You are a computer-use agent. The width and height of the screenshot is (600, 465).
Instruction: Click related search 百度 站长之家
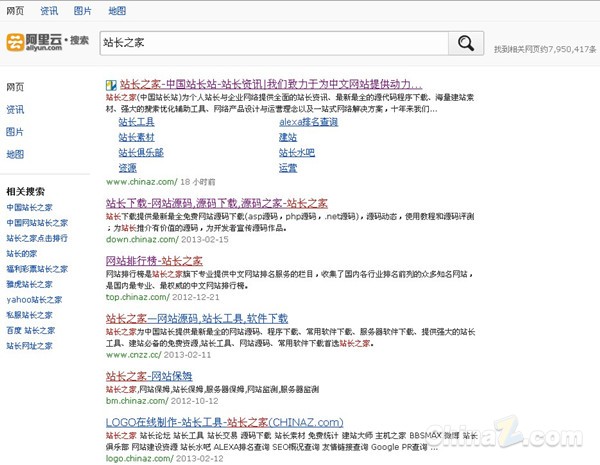(x=31, y=330)
